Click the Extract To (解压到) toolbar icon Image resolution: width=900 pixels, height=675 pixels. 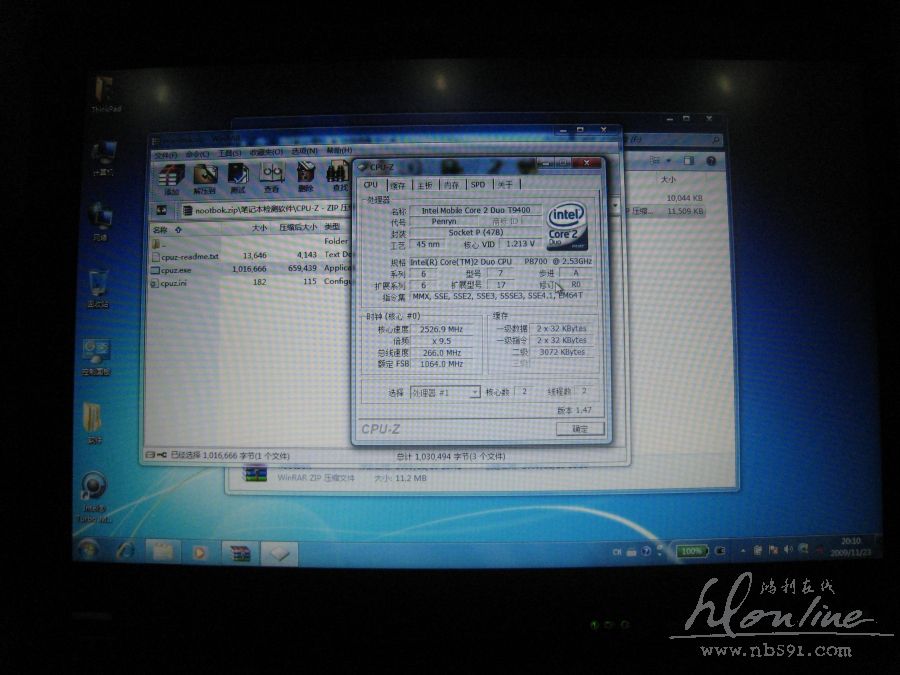click(x=205, y=177)
